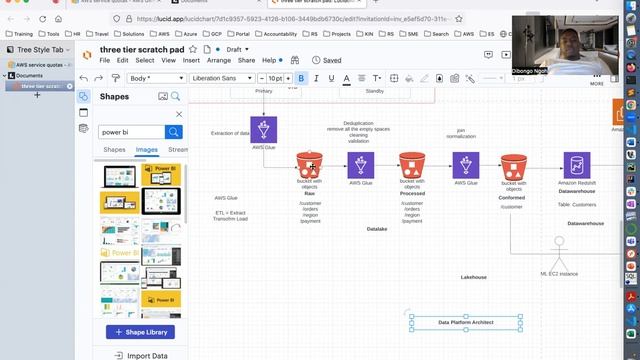Run the shape search with blue magnifier button
Image resolution: width=640 pixels, height=360 pixels.
point(173,132)
